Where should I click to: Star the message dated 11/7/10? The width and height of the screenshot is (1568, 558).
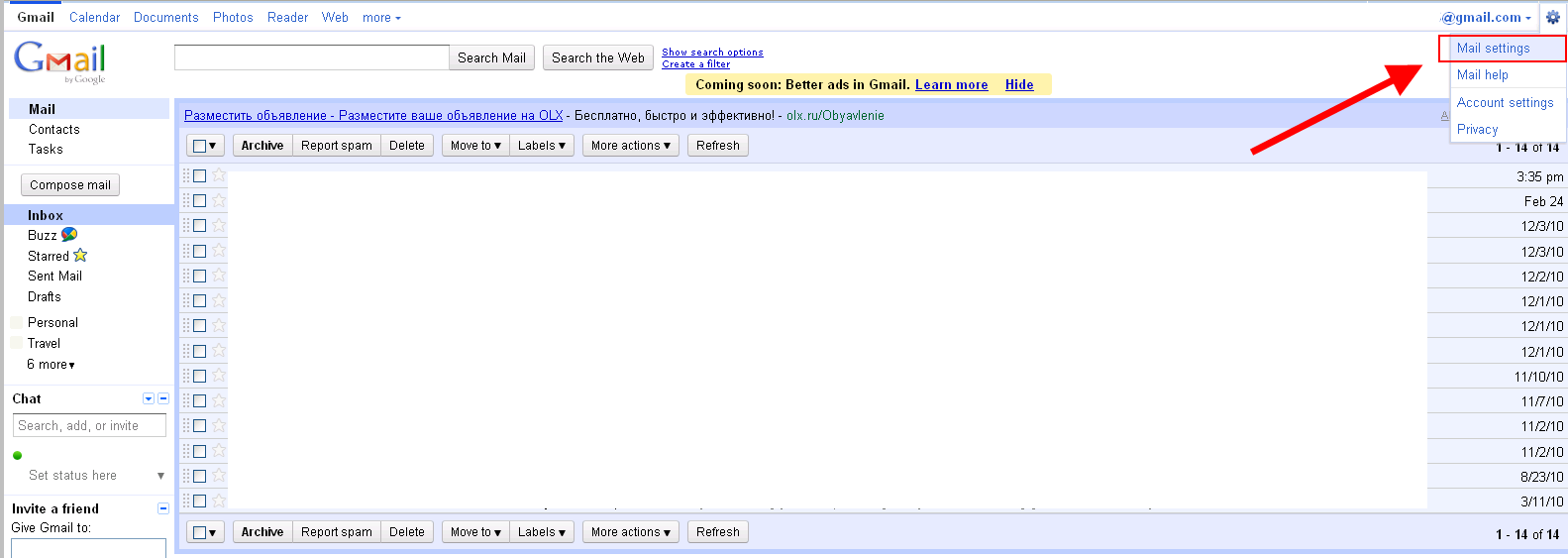pyautogui.click(x=219, y=400)
